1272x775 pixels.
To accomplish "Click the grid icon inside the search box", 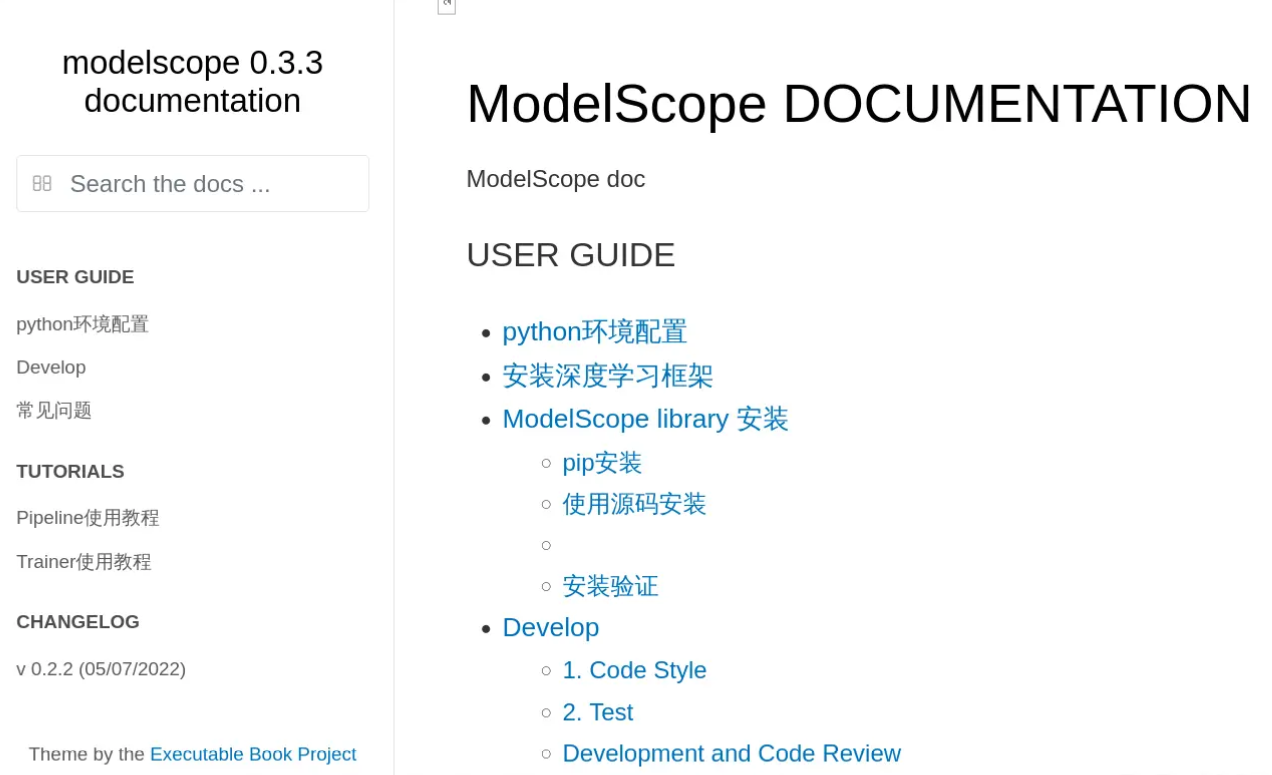I will (41, 183).
